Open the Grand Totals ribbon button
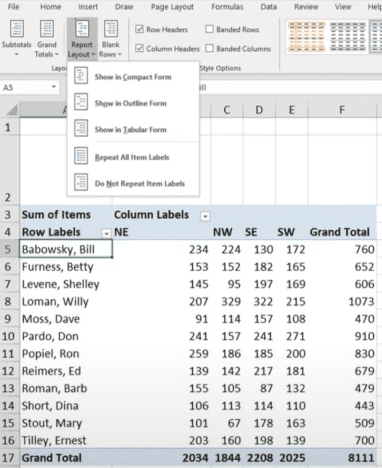The height and width of the screenshot is (468, 382). click(47, 37)
